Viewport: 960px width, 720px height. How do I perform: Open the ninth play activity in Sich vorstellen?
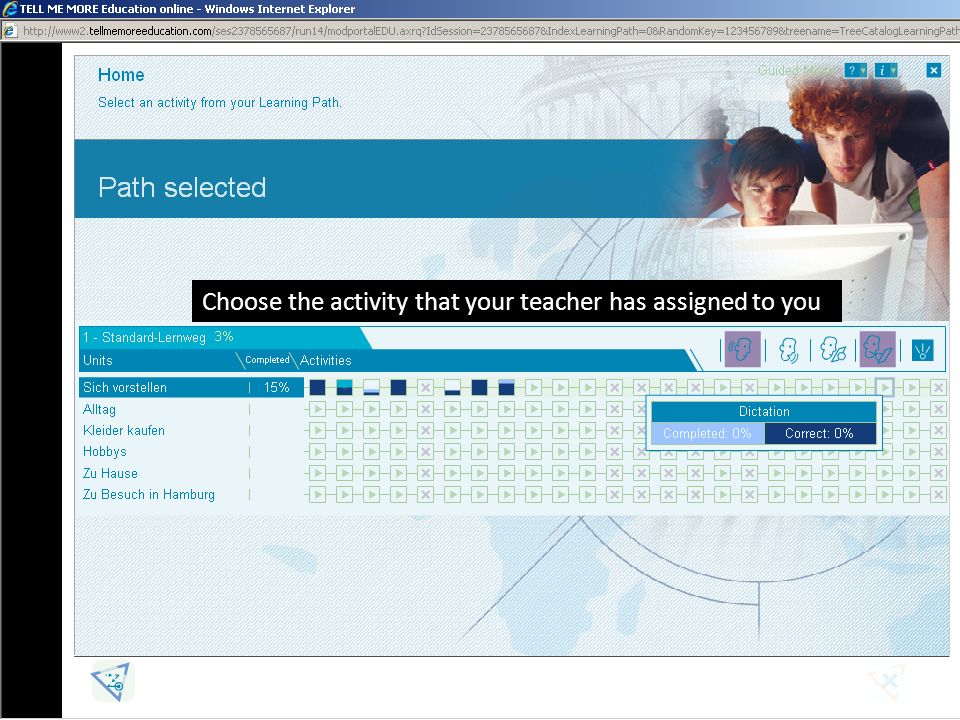533,387
